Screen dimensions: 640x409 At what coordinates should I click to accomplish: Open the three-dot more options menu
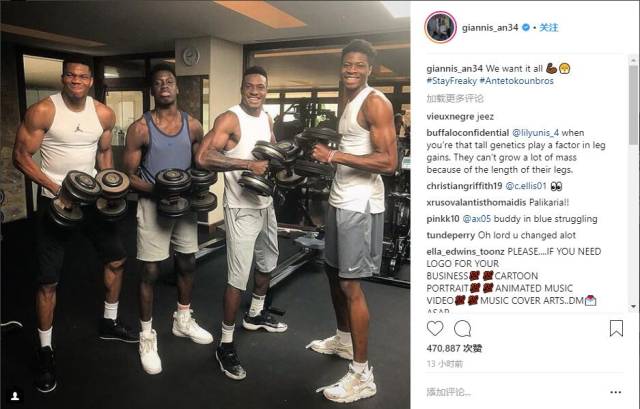click(x=616, y=392)
